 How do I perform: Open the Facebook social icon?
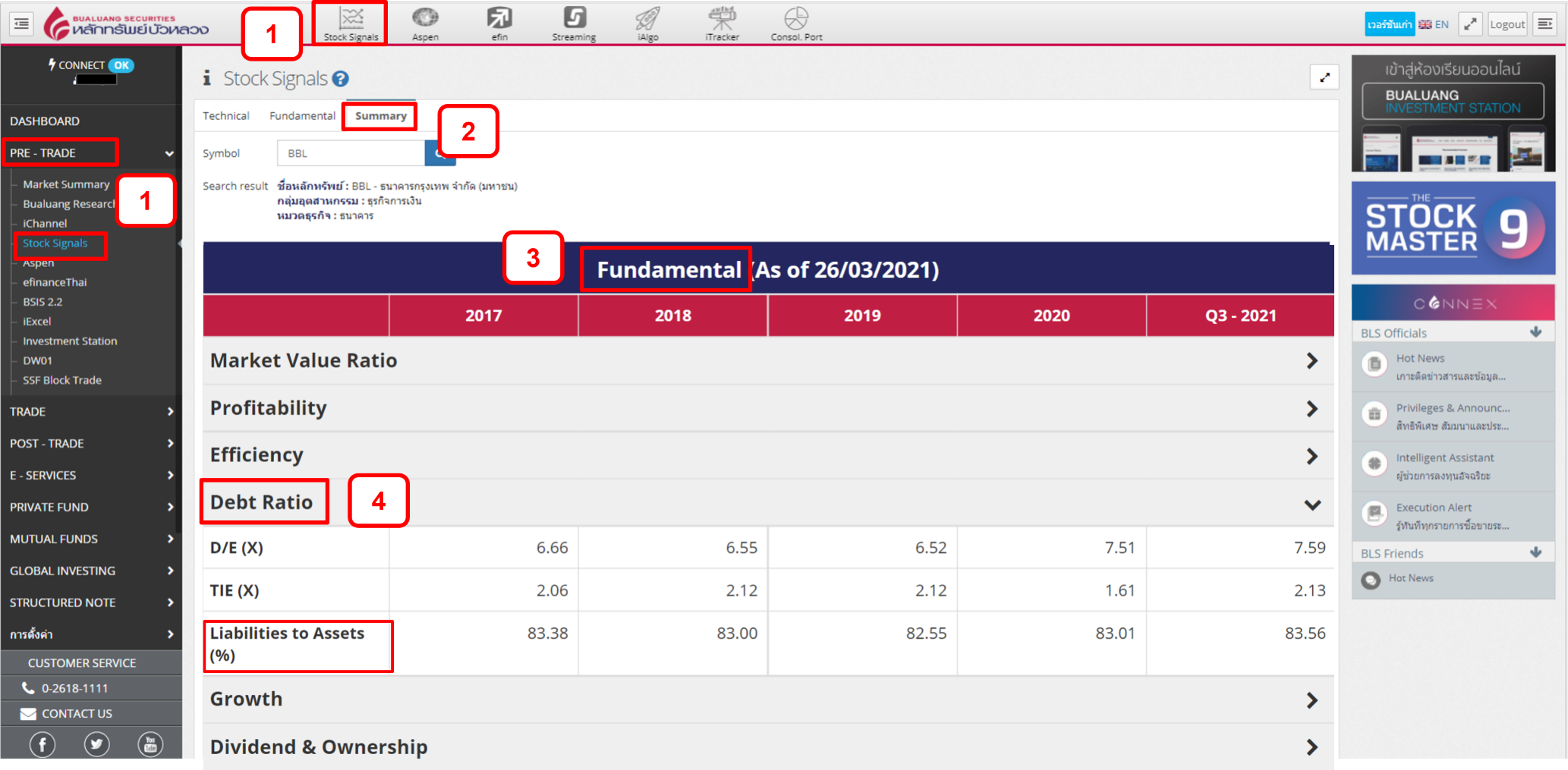(43, 745)
